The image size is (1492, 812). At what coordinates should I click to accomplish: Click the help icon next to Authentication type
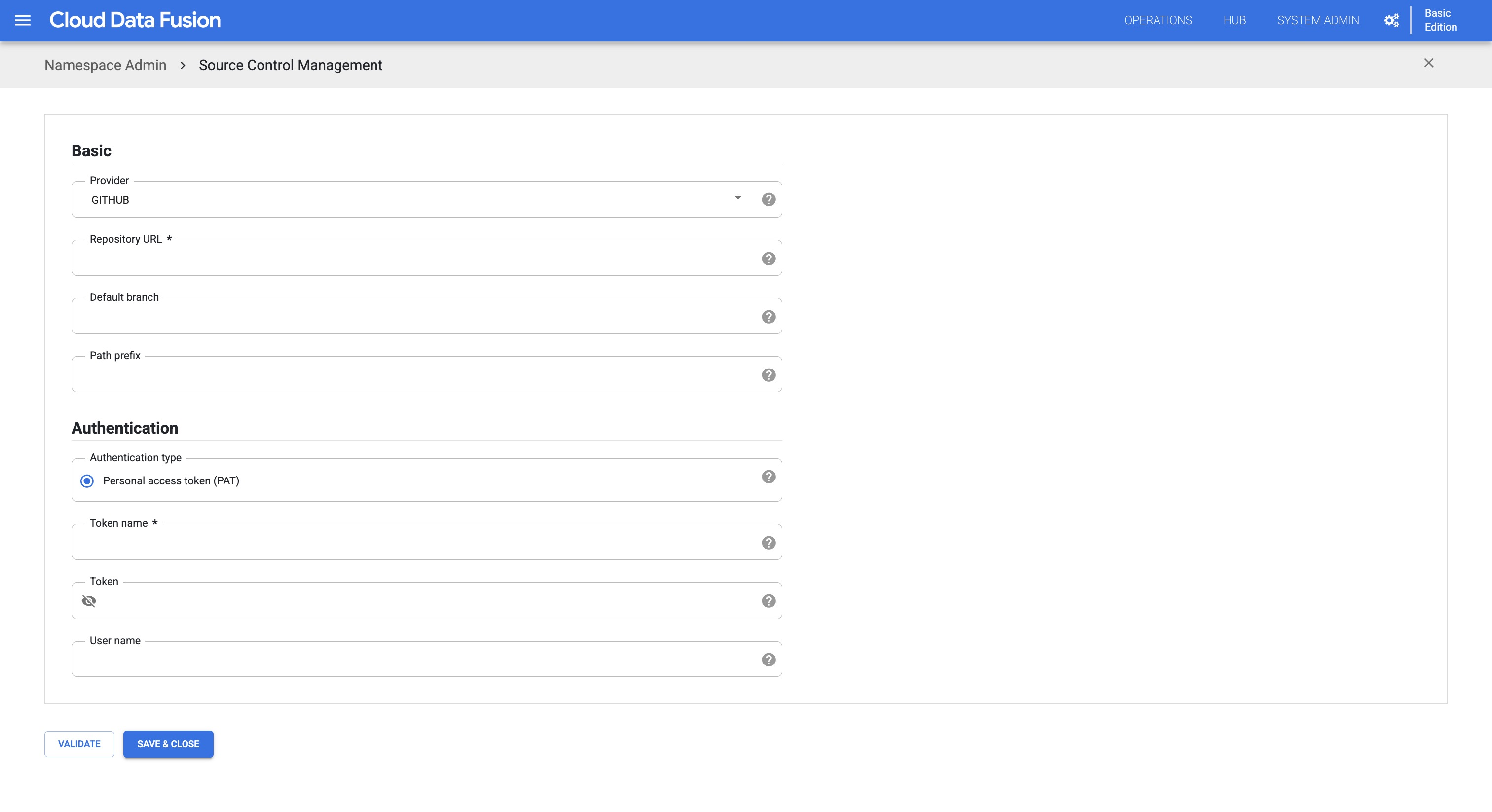(x=768, y=477)
